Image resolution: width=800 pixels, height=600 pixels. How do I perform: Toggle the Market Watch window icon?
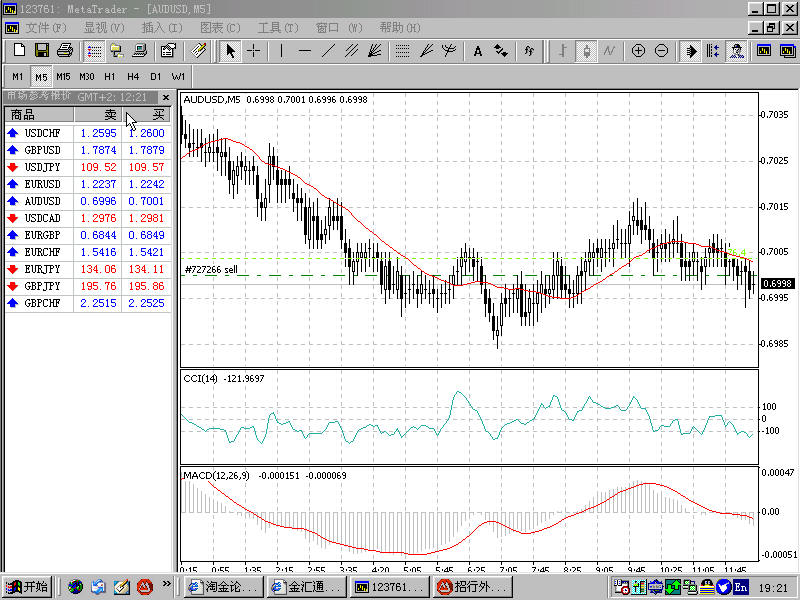pyautogui.click(x=94, y=51)
